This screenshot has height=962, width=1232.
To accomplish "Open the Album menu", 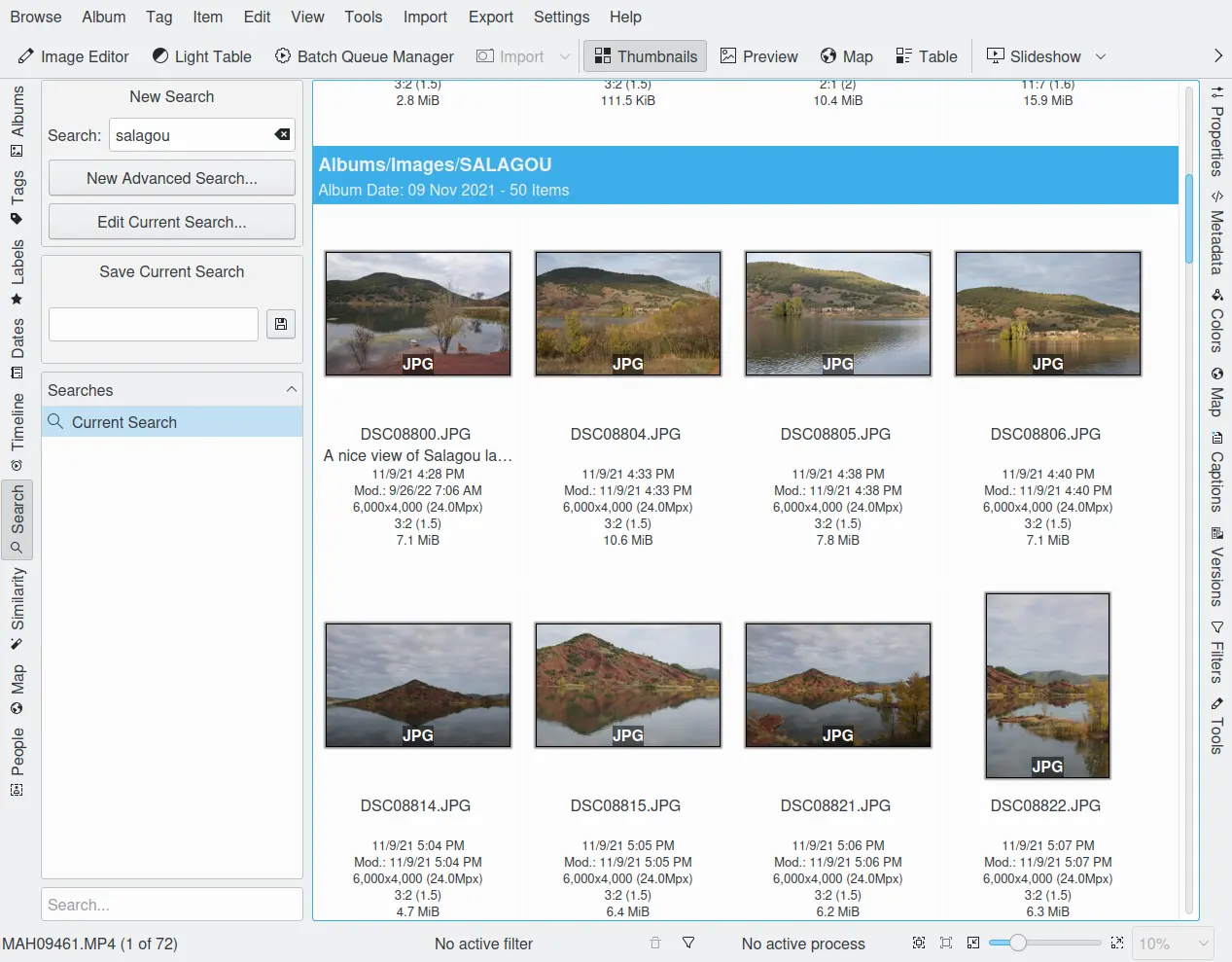I will 104,17.
